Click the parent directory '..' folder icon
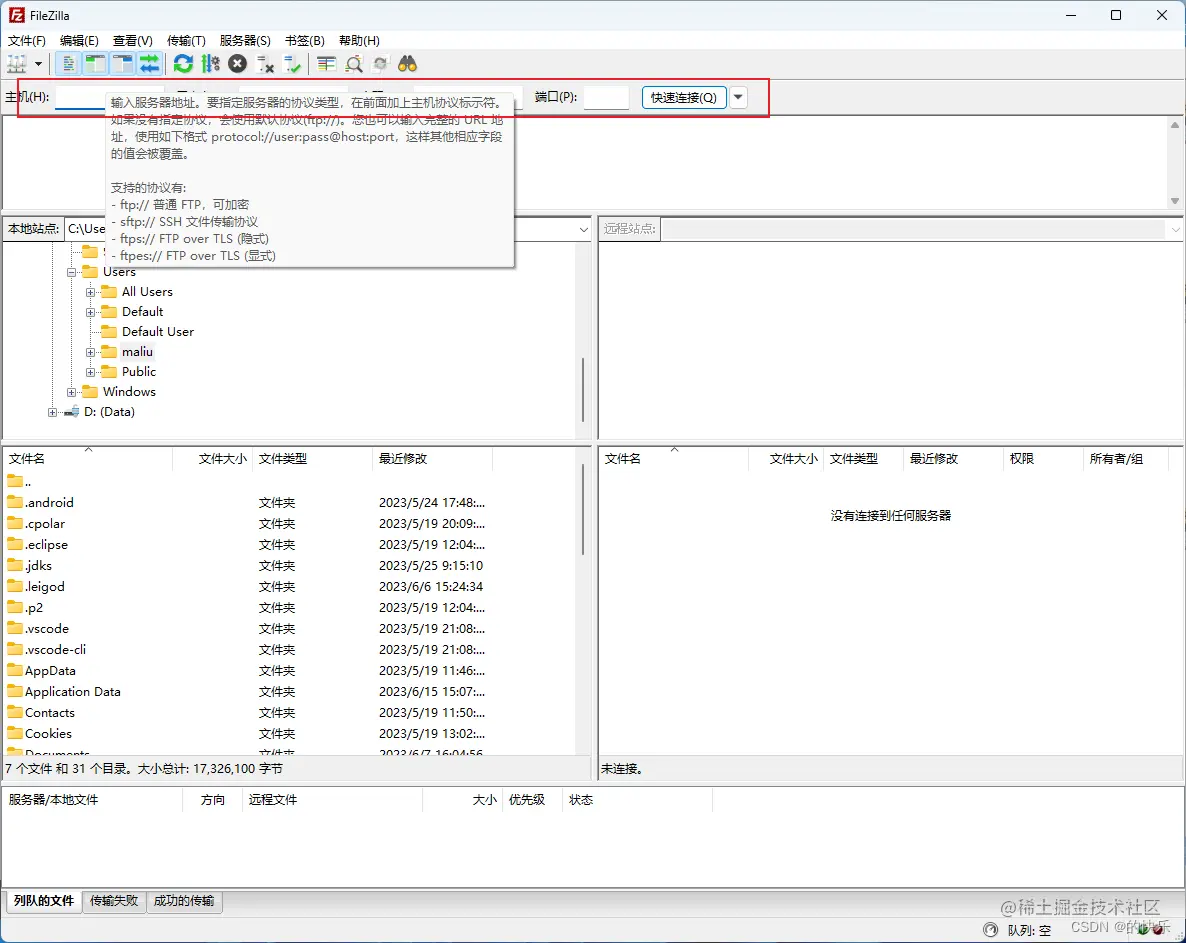Viewport: 1186px width, 943px height. click(x=14, y=480)
